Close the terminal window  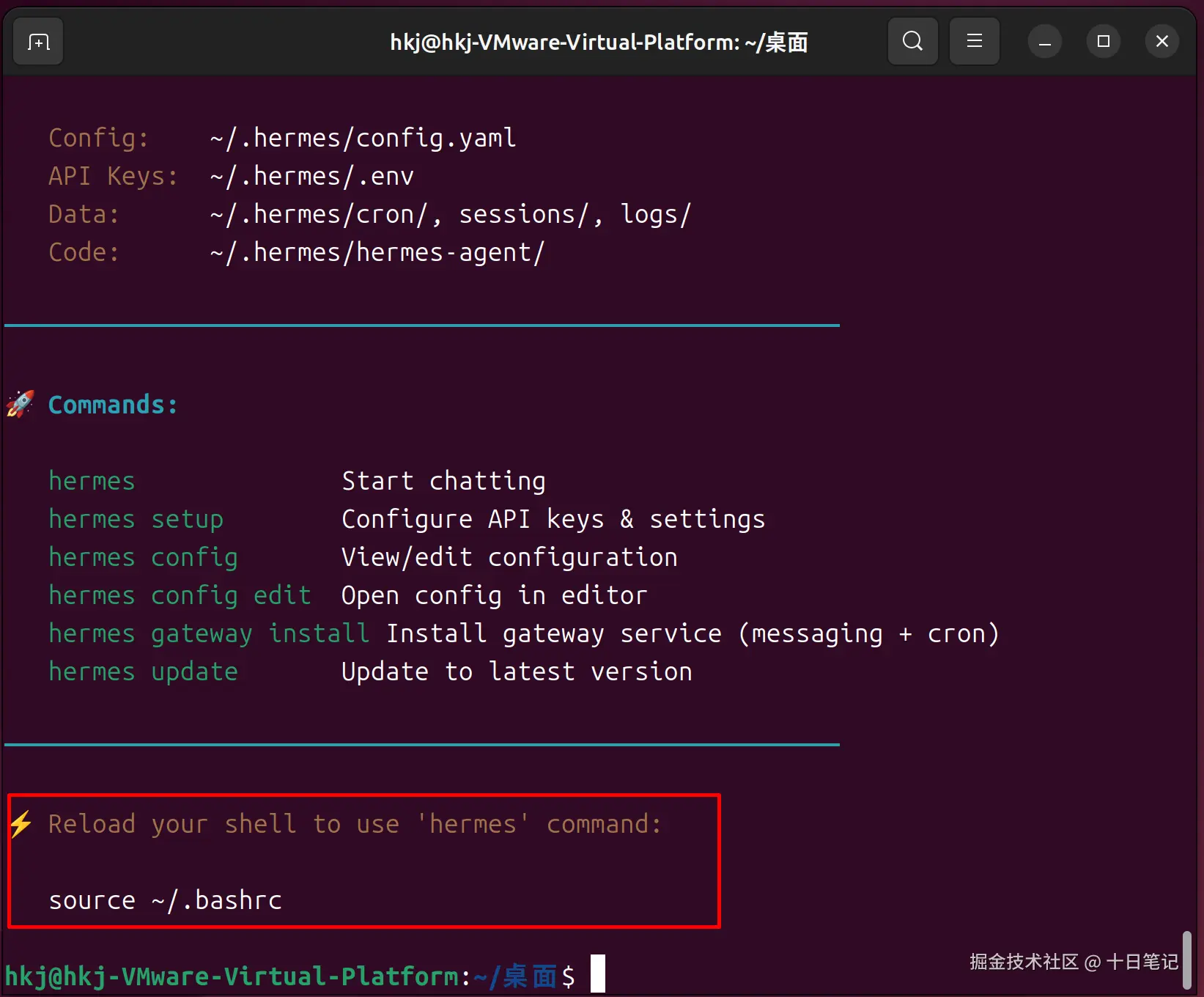(1161, 42)
